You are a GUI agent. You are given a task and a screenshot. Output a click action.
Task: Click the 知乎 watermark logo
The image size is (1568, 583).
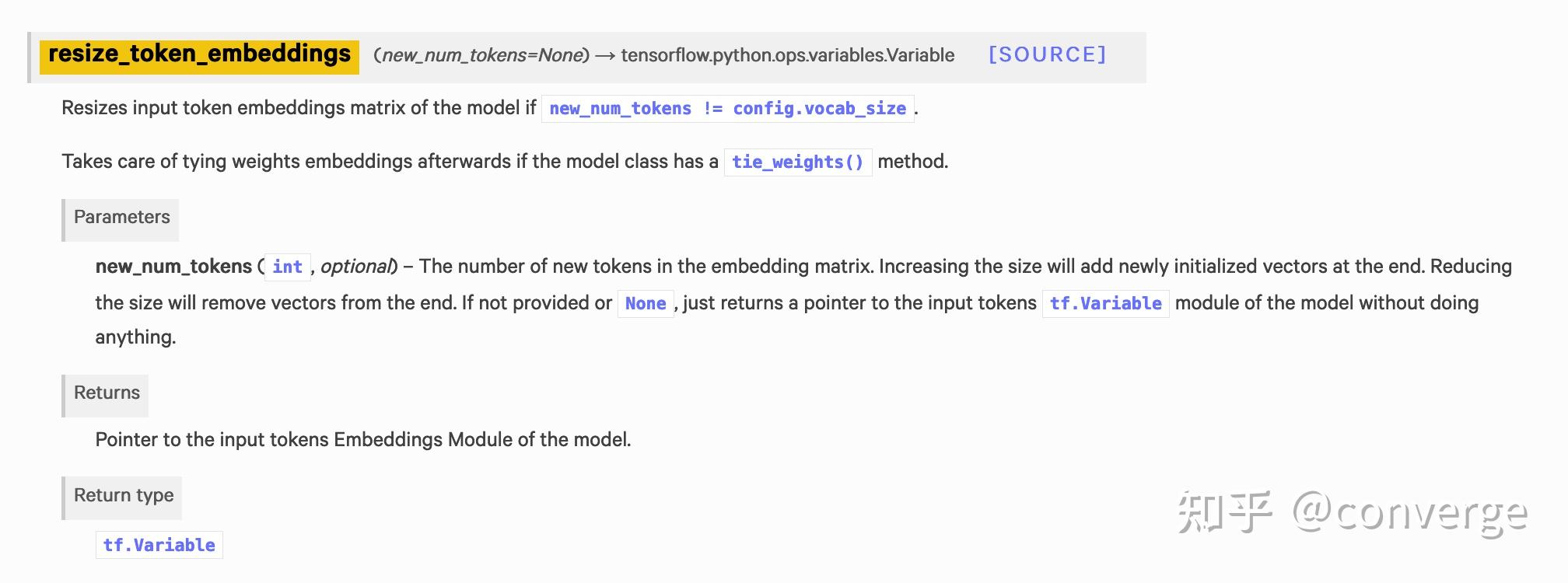(1224, 512)
